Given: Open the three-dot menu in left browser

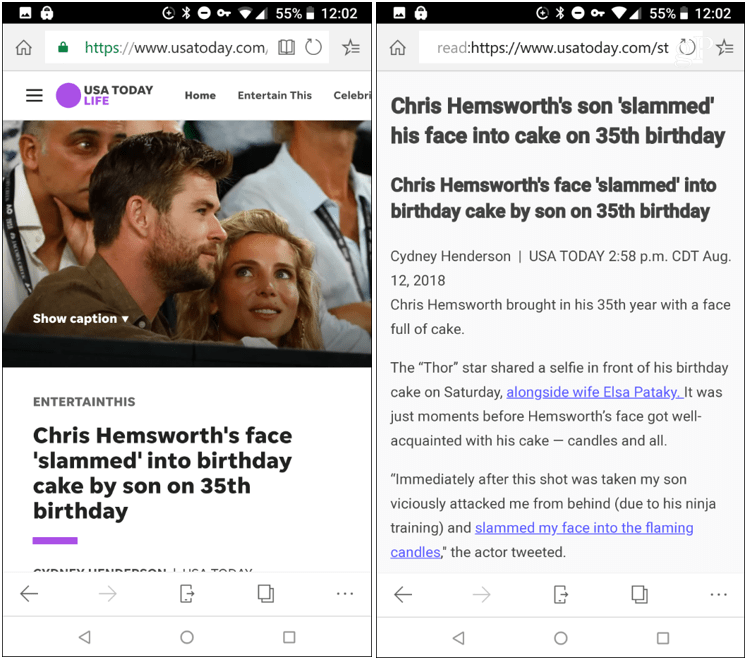Looking at the screenshot, I should [345, 593].
